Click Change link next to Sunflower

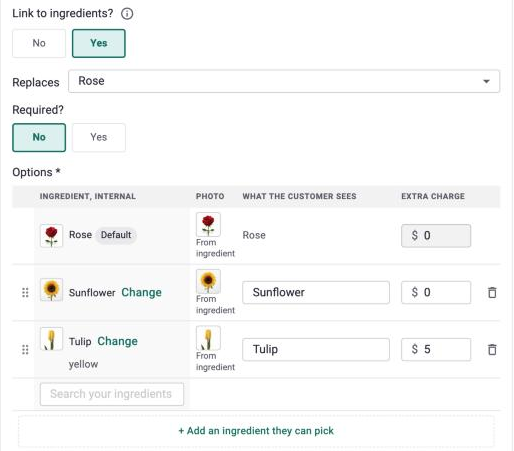(x=141, y=292)
